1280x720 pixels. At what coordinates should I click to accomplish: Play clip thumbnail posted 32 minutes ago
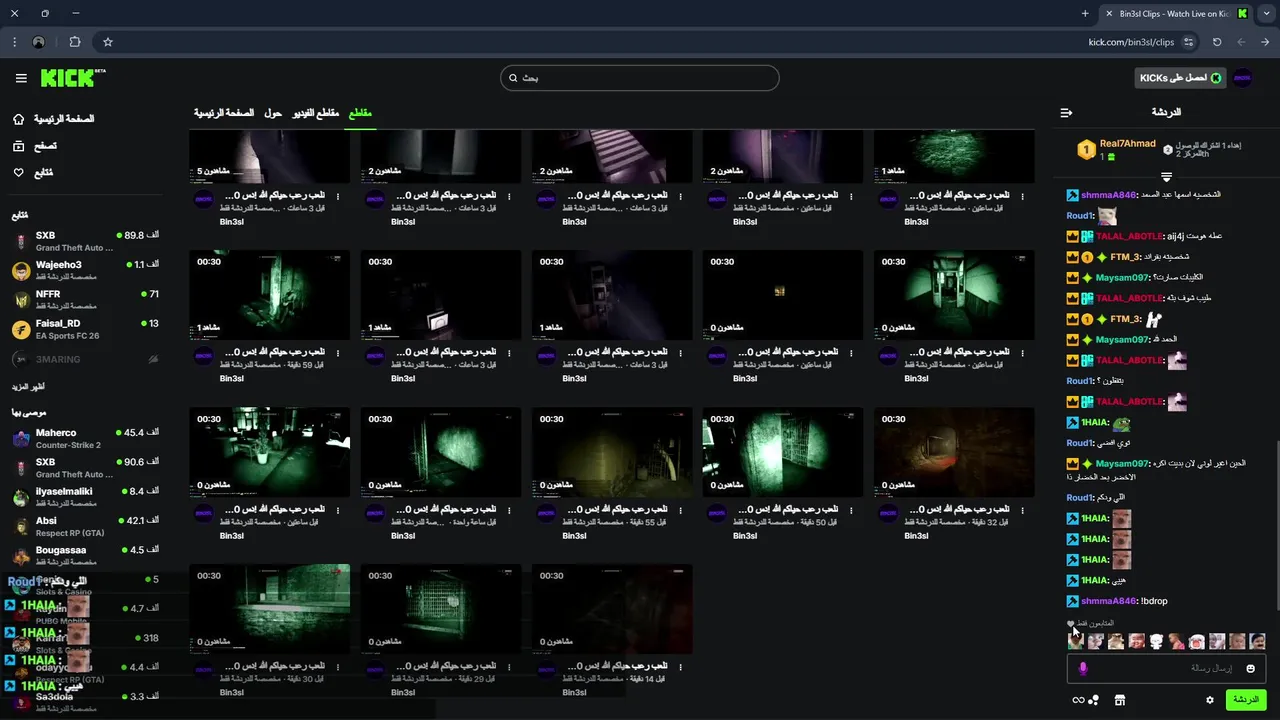pyautogui.click(x=954, y=452)
